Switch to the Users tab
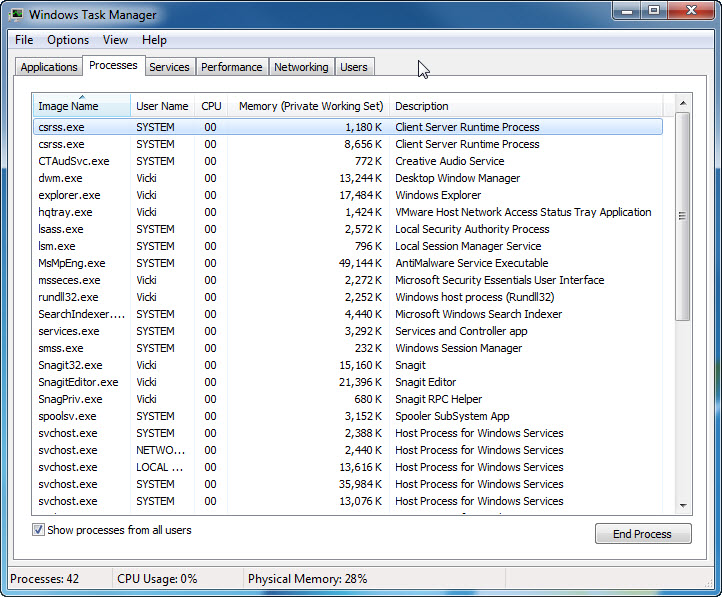 click(354, 67)
